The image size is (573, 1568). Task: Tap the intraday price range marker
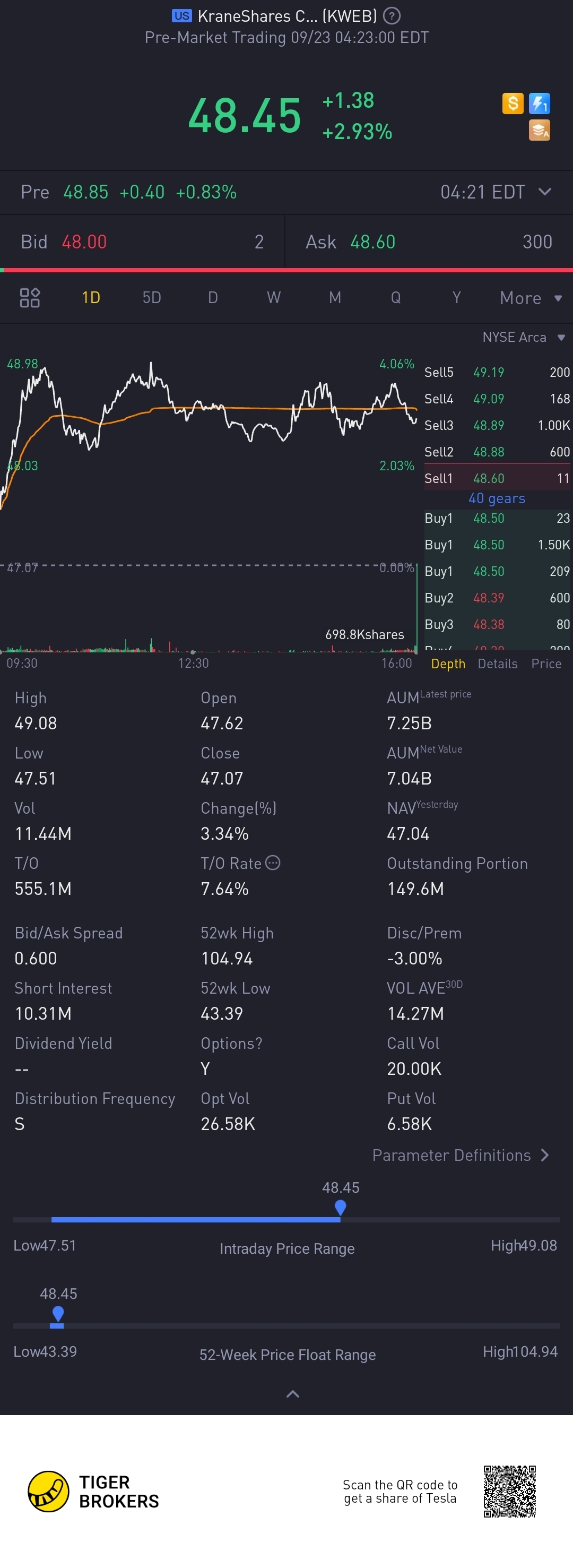pyautogui.click(x=340, y=1207)
